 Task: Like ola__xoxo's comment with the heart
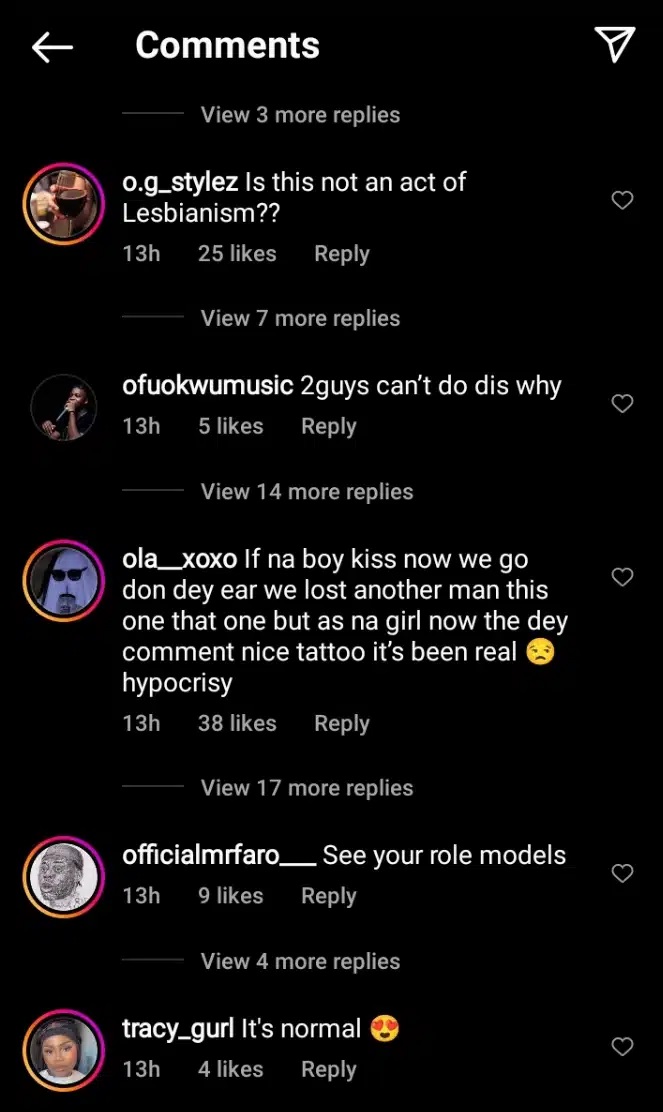click(x=622, y=577)
